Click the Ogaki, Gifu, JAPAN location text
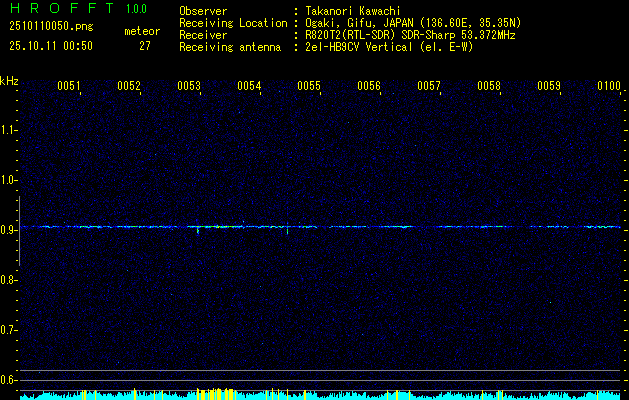 coord(413,23)
